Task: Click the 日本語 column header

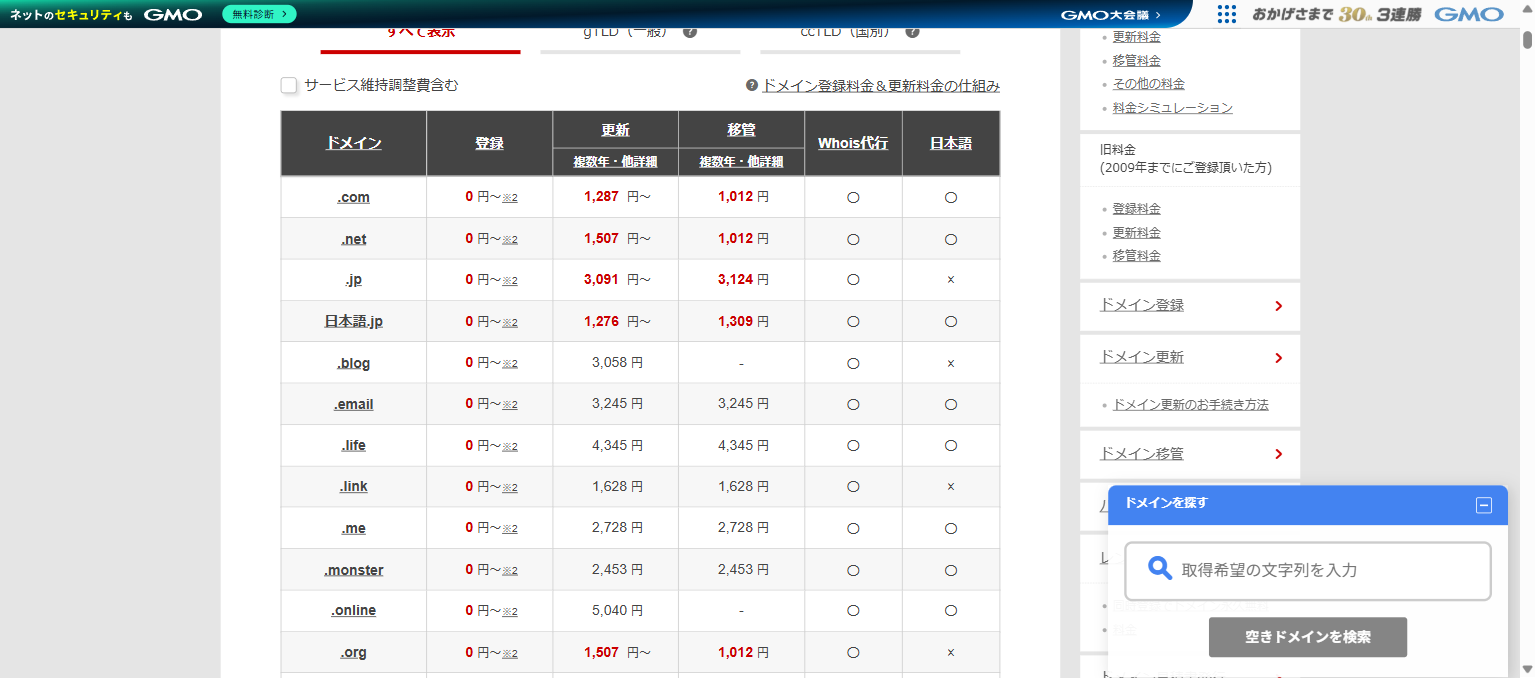Action: [951, 143]
